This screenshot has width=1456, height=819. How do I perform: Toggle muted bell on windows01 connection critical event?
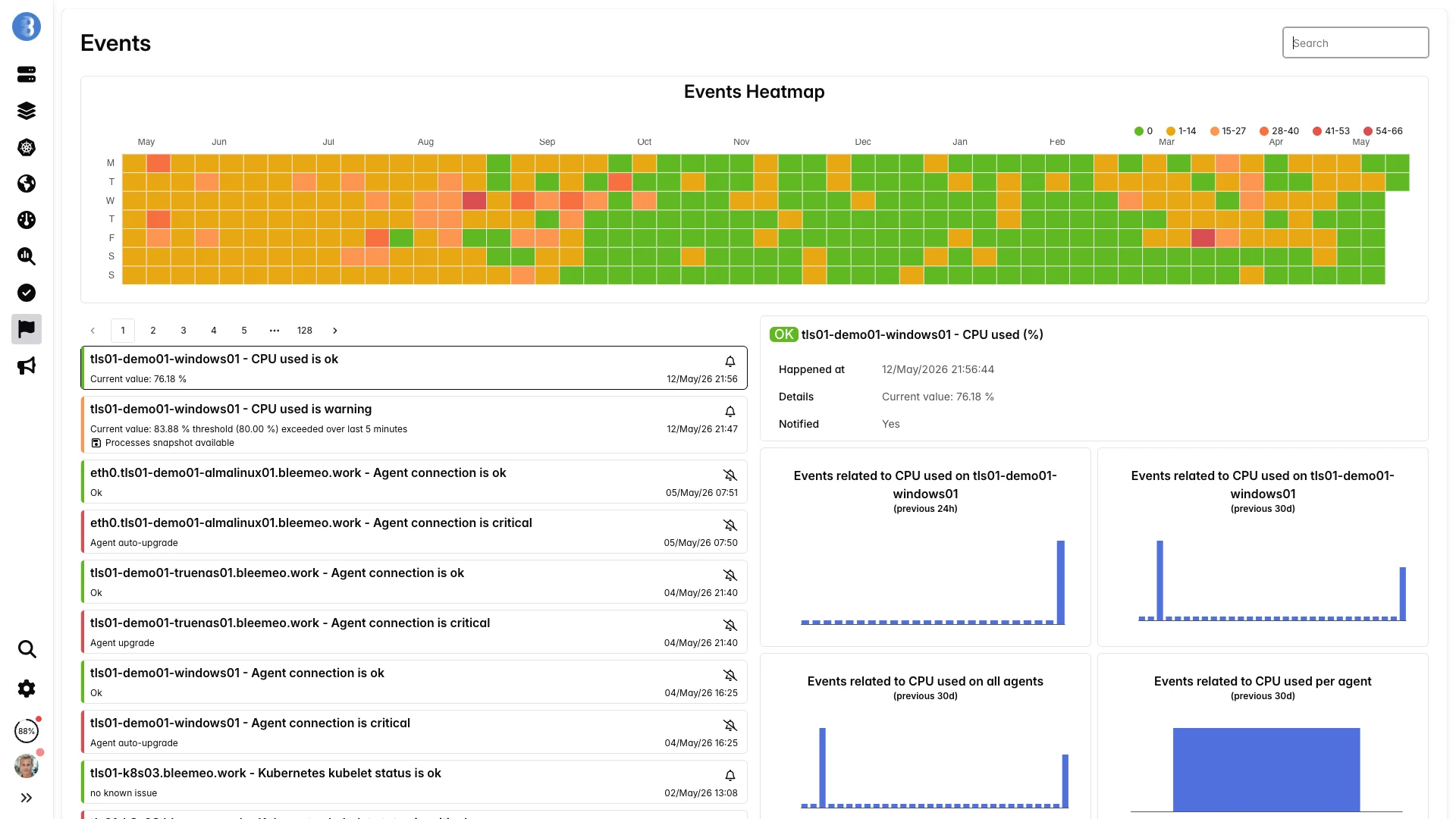730,726
